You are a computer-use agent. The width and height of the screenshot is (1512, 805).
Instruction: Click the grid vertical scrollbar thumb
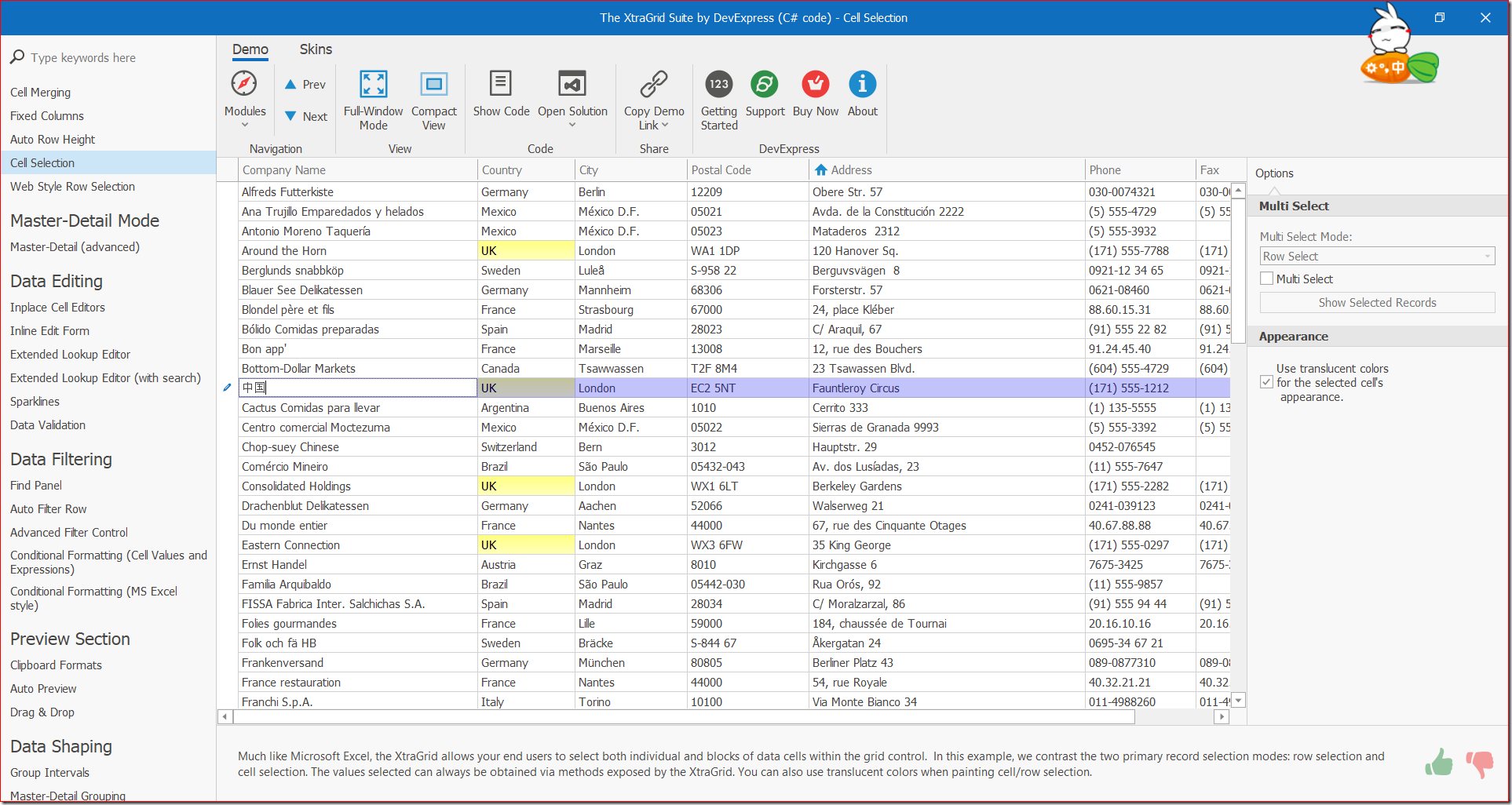[x=1238, y=271]
